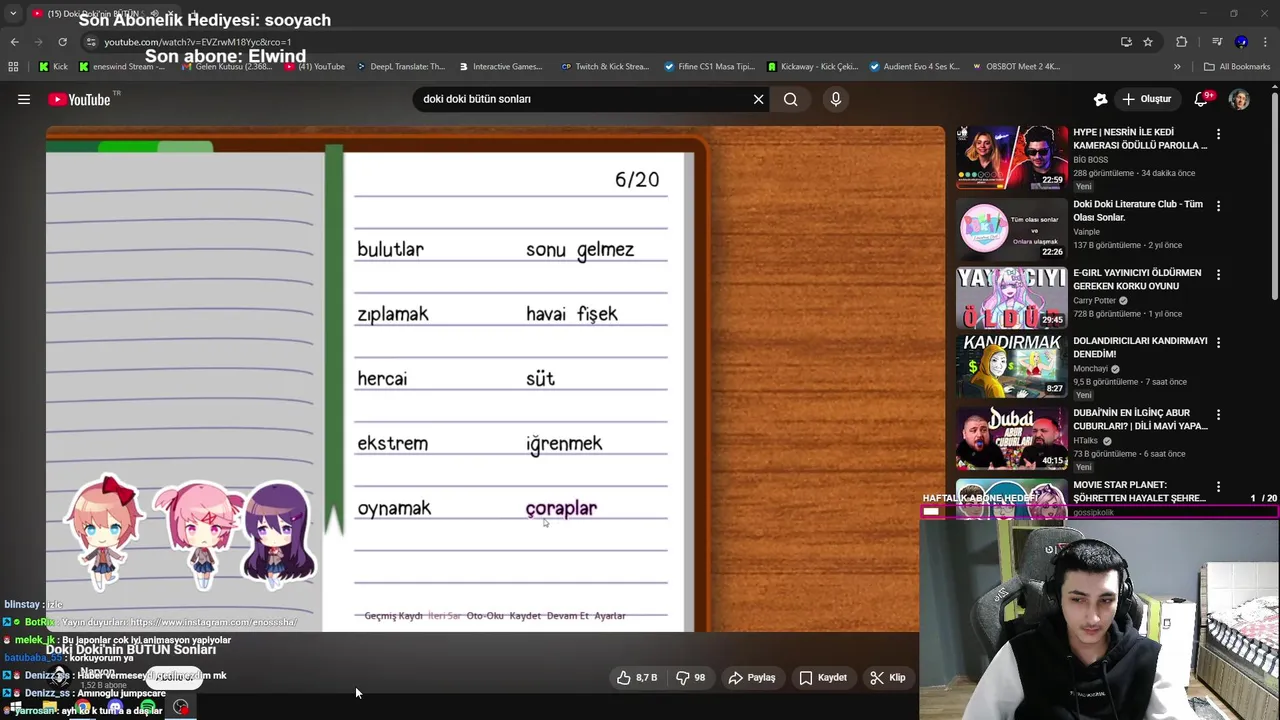The width and height of the screenshot is (1280, 720).
Task: Open the Twitch & Kick Strea... bookmark
Action: coord(605,67)
